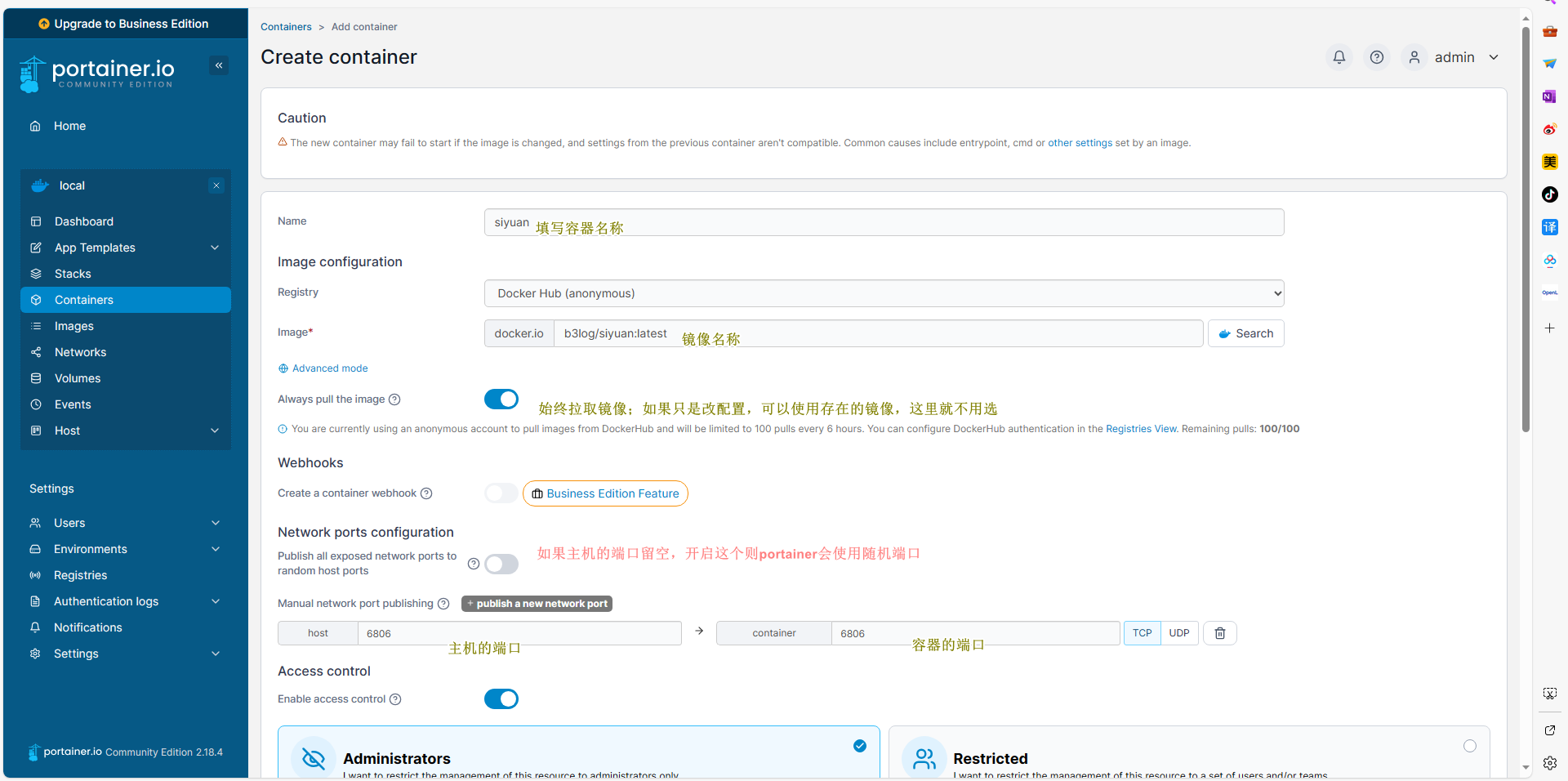This screenshot has height=781, width=1568.
Task: Open the help question mark icon
Action: [x=1377, y=57]
